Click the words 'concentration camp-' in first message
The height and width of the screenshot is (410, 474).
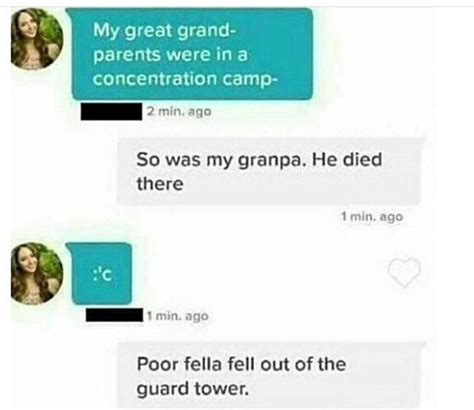(x=185, y=79)
